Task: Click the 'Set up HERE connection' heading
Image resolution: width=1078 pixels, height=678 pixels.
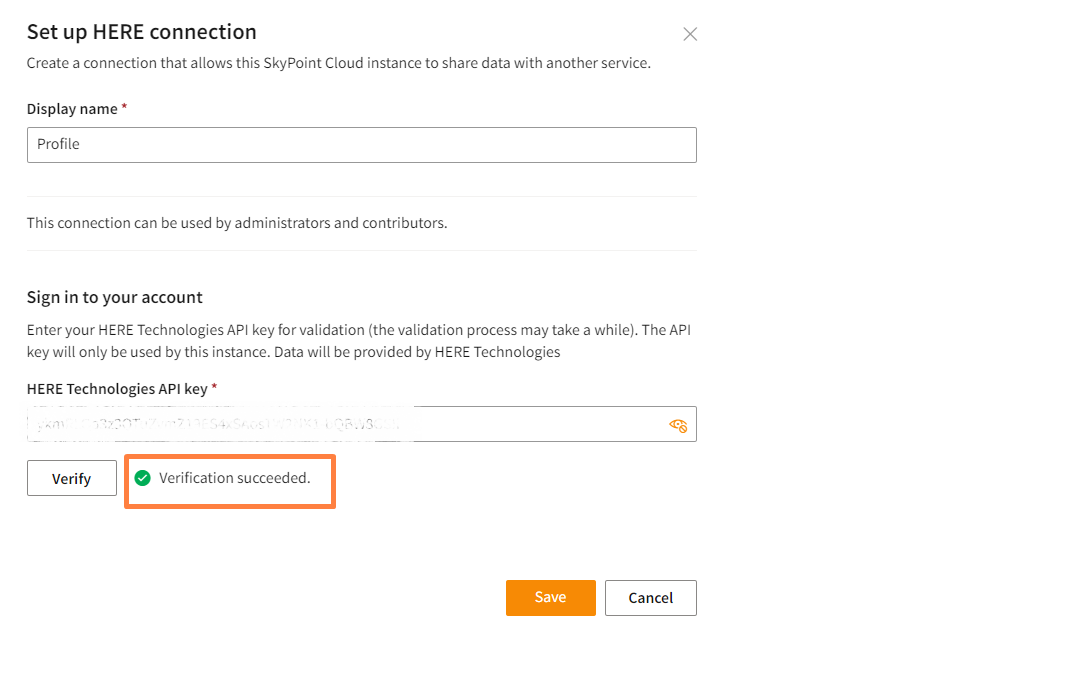Action: pyautogui.click(x=142, y=32)
